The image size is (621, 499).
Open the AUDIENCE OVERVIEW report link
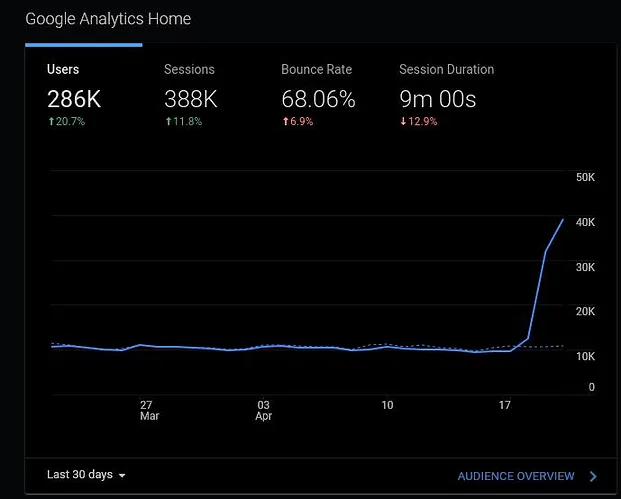coord(516,476)
